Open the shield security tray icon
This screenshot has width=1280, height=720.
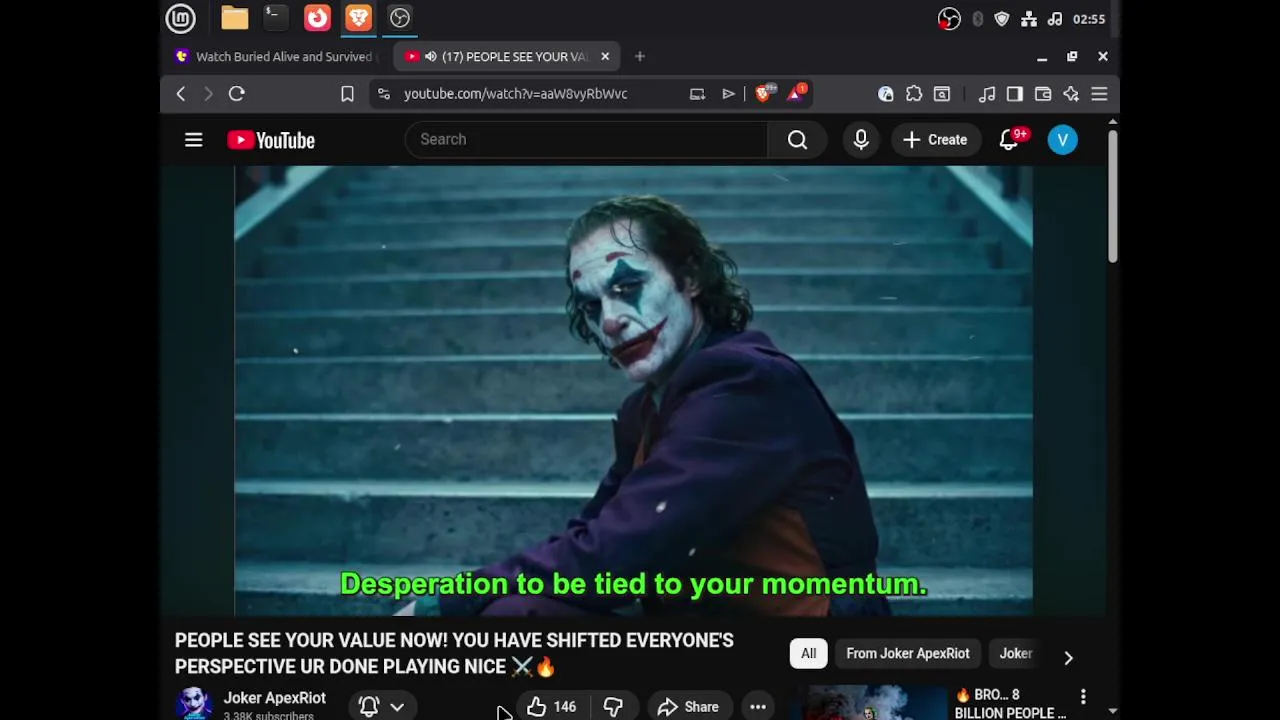pyautogui.click(x=1002, y=19)
